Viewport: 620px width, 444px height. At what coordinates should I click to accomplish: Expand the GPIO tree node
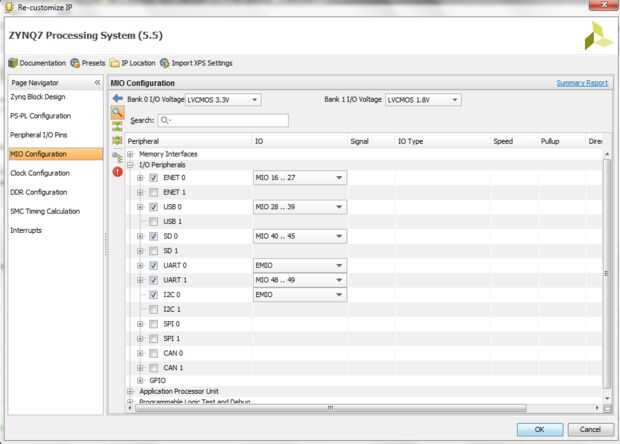click(140, 380)
